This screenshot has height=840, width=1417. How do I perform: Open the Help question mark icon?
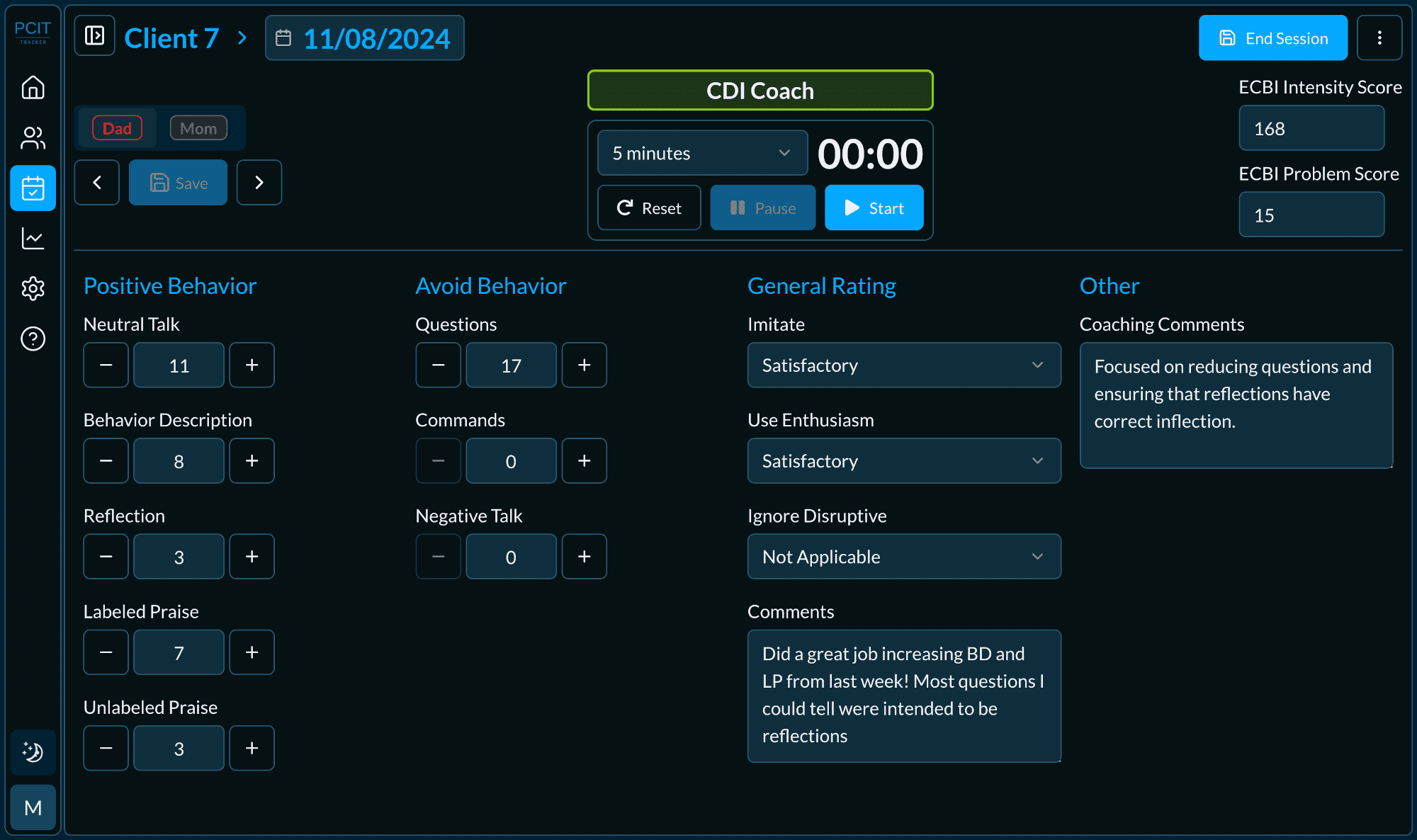pyautogui.click(x=33, y=339)
